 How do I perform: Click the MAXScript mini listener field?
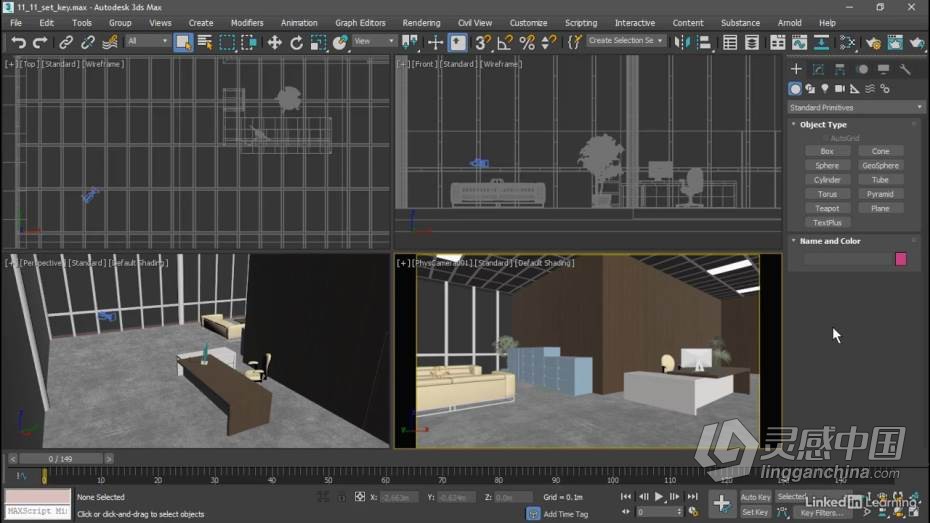(37, 511)
